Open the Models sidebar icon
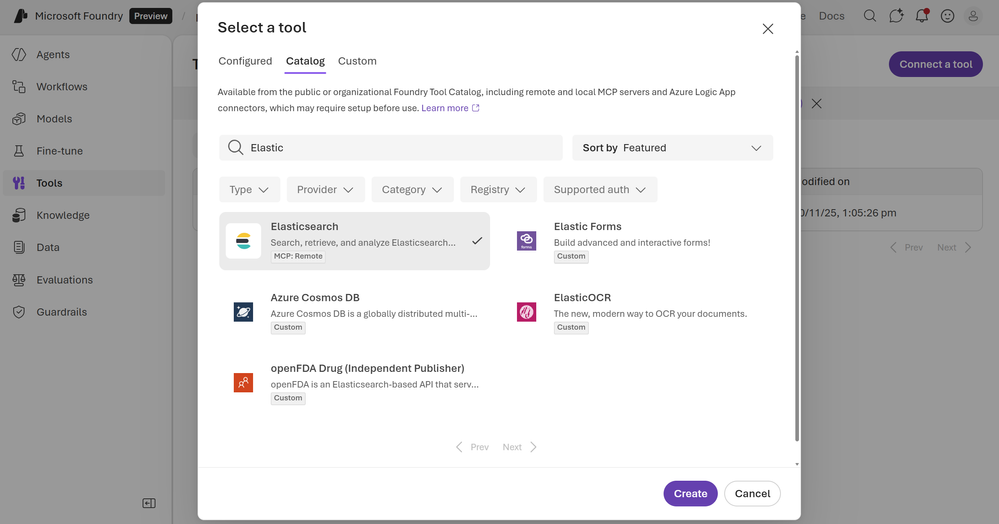Screen dimensions: 999x524 [x=19, y=119]
